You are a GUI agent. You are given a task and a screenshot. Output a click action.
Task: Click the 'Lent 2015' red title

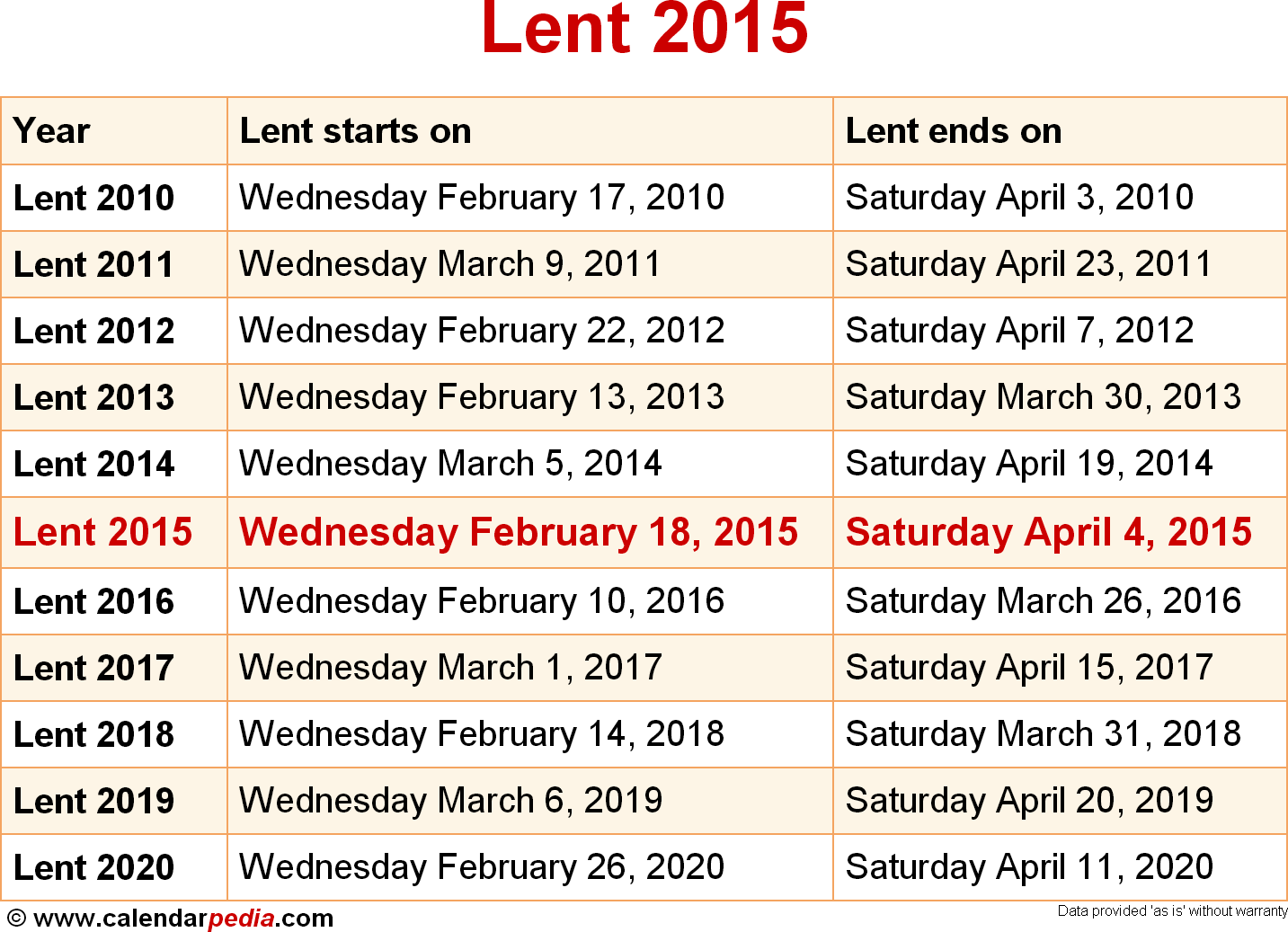[x=644, y=29]
